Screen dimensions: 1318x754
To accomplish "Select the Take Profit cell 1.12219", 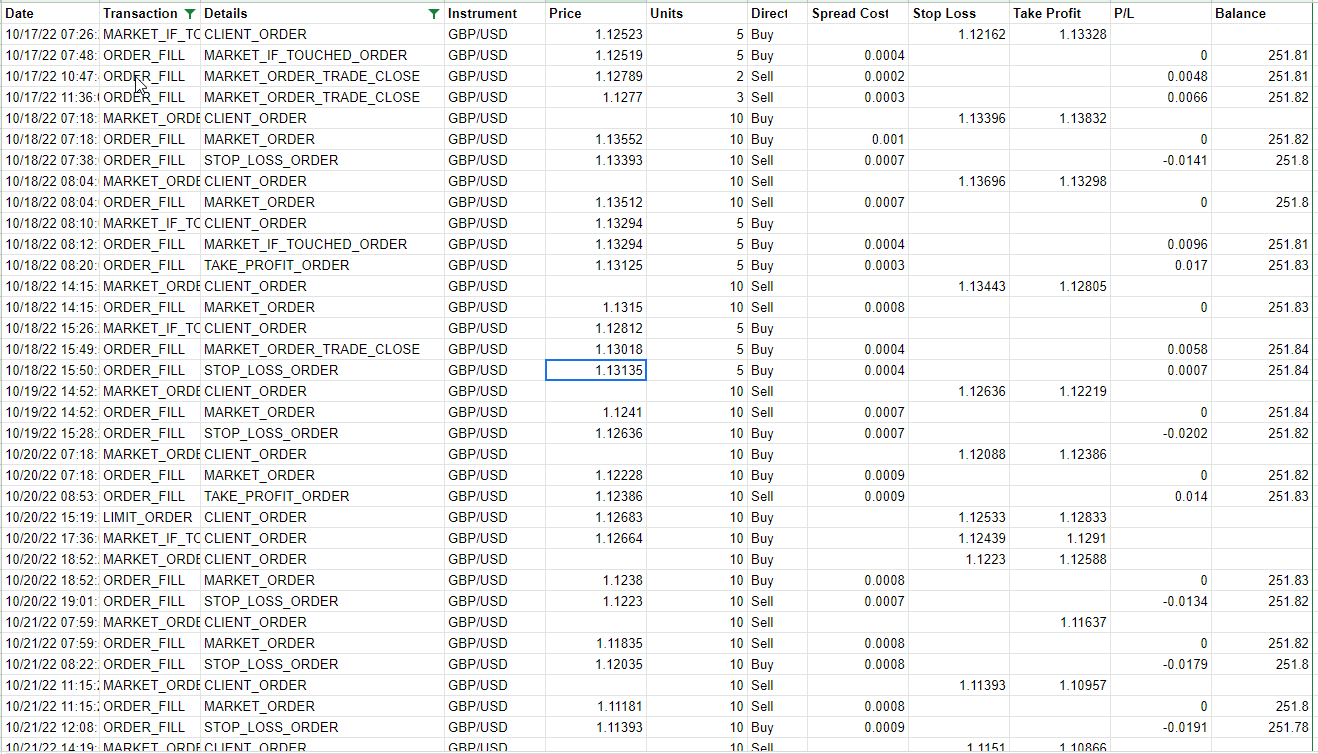I will click(1060, 391).
